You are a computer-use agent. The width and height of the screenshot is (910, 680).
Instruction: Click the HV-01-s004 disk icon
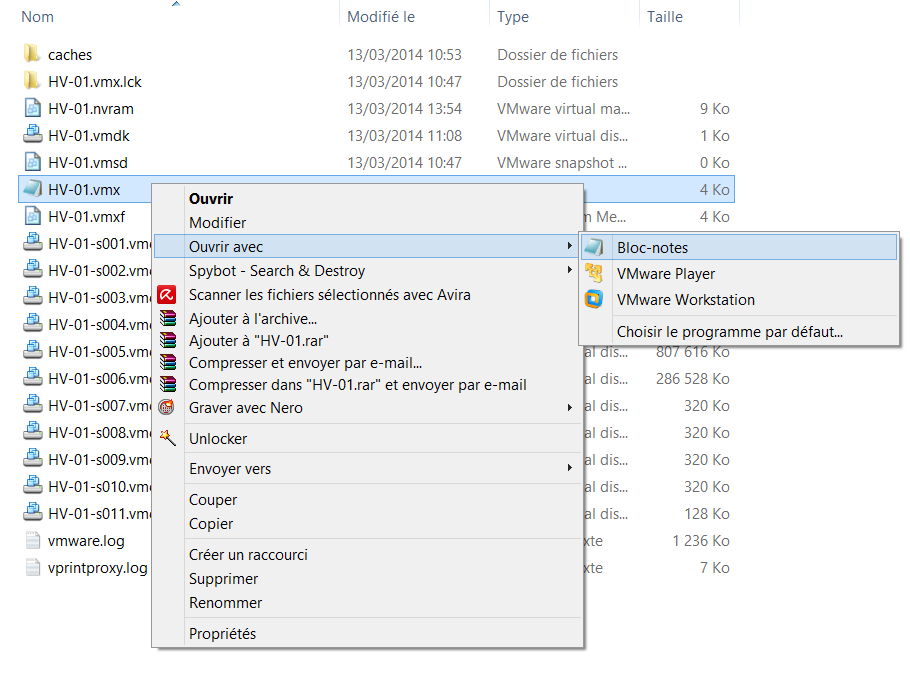pos(32,324)
